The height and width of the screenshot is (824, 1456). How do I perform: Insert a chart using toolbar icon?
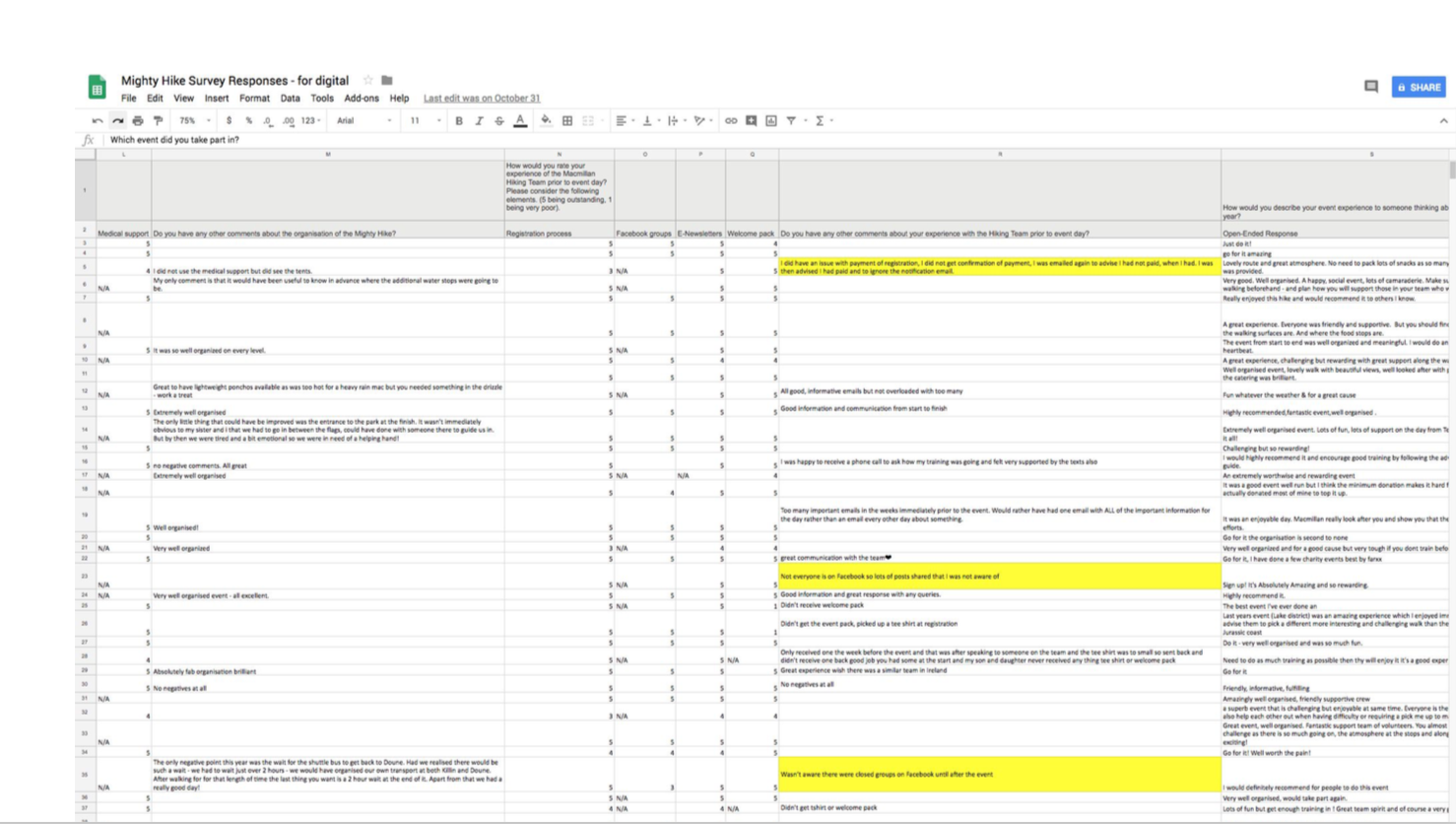click(x=771, y=120)
